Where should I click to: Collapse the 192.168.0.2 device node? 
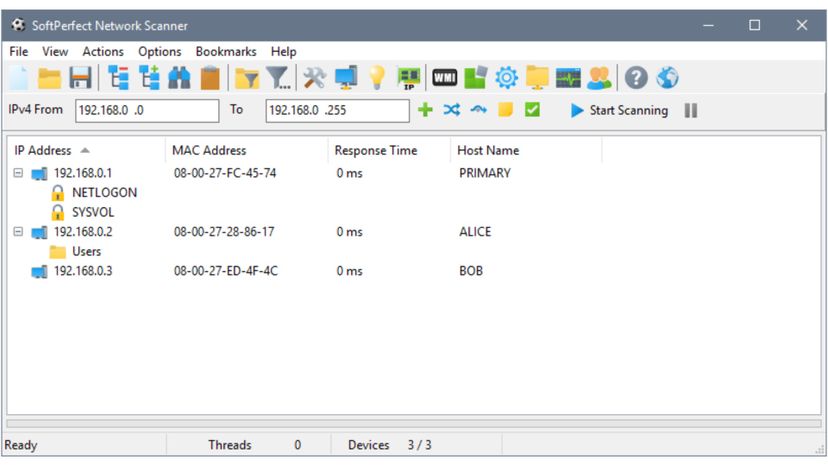pyautogui.click(x=18, y=232)
